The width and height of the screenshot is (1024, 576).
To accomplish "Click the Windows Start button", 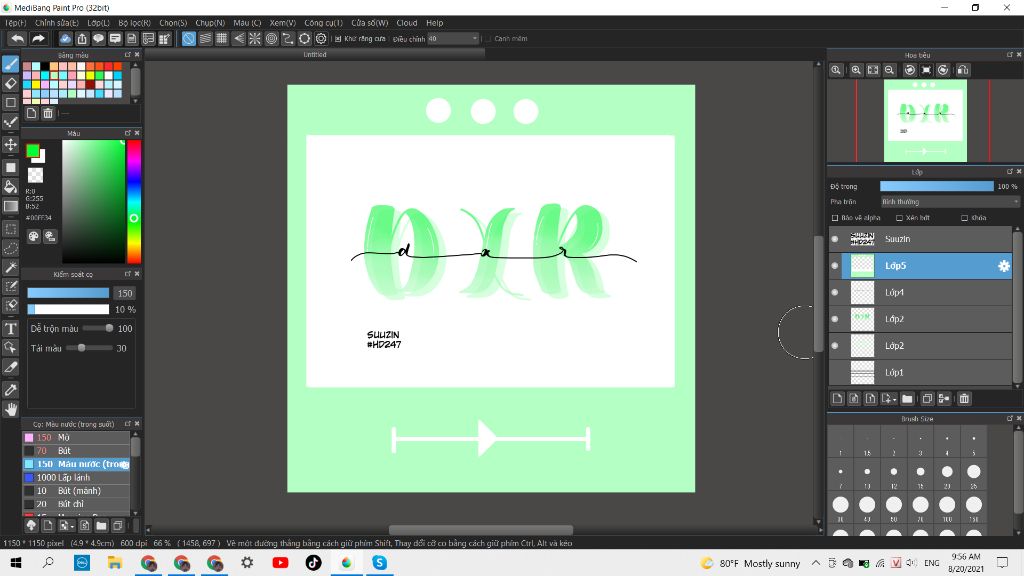I will coord(16,563).
